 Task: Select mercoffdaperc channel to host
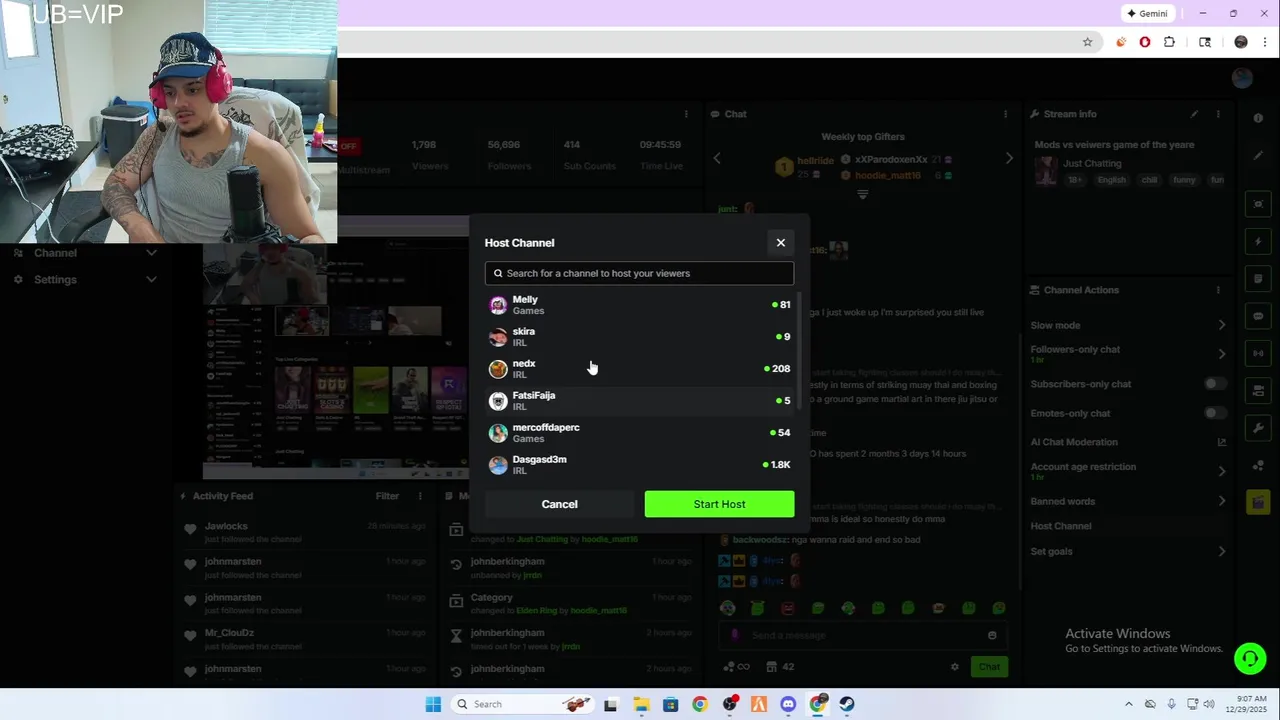639,433
